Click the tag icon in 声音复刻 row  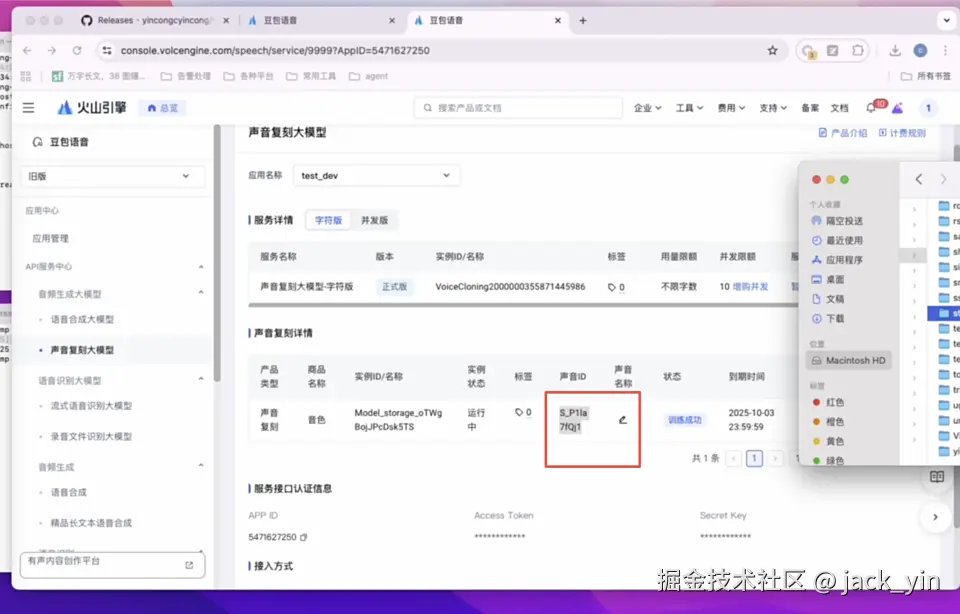point(519,413)
